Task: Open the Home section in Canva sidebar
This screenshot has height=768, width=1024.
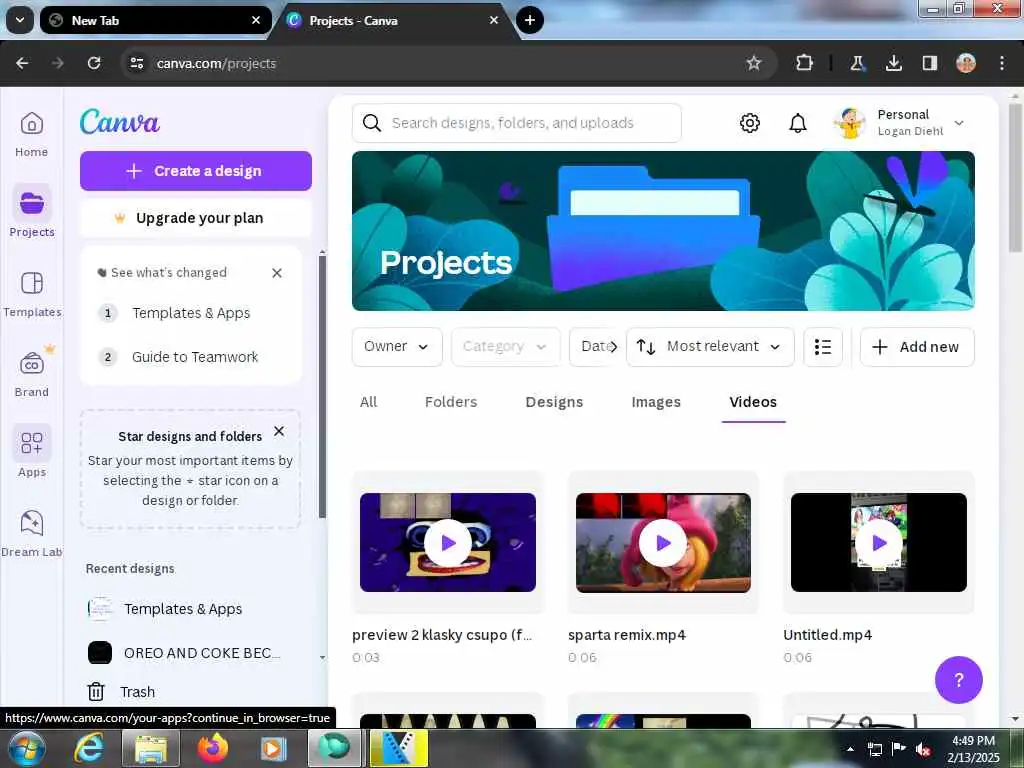Action: tap(31, 135)
